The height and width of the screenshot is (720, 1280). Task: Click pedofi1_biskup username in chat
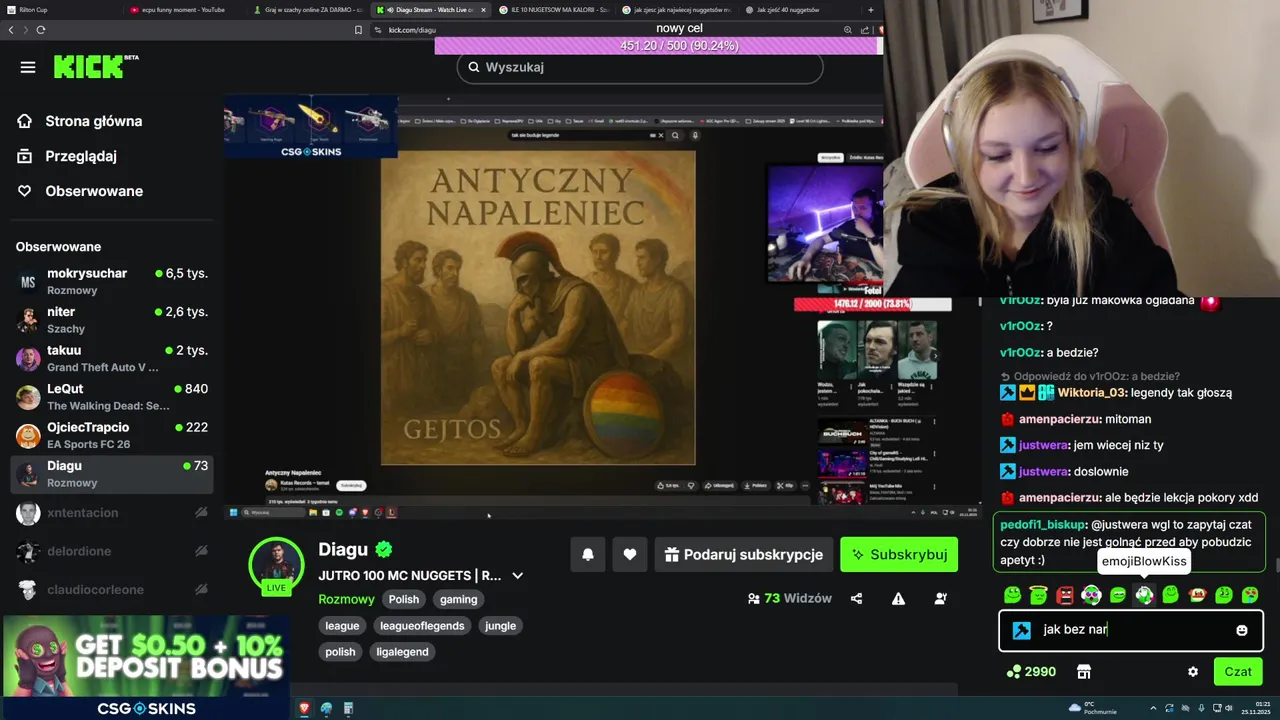(1043, 524)
